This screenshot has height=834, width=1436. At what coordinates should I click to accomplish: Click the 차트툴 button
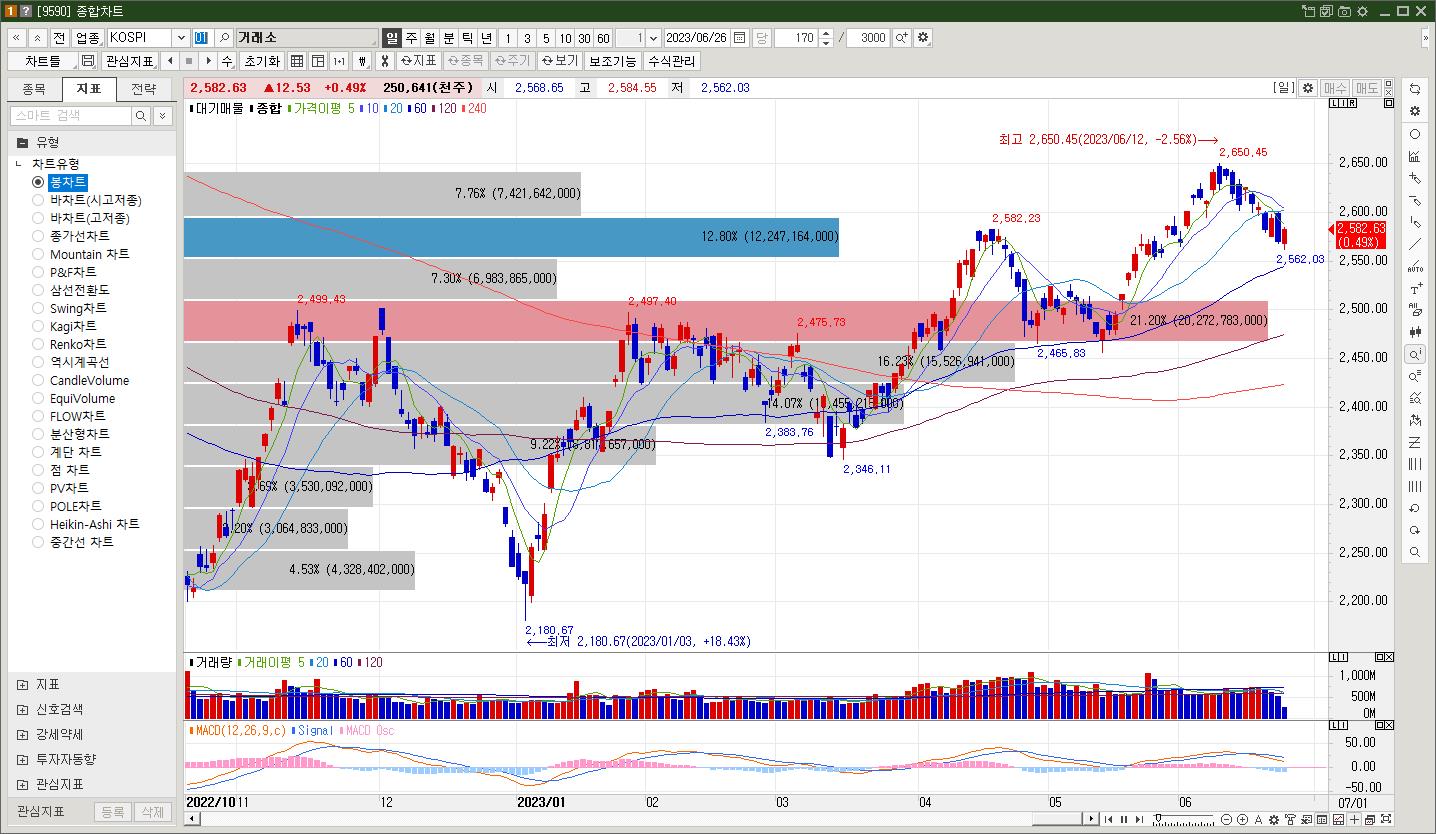(x=42, y=61)
